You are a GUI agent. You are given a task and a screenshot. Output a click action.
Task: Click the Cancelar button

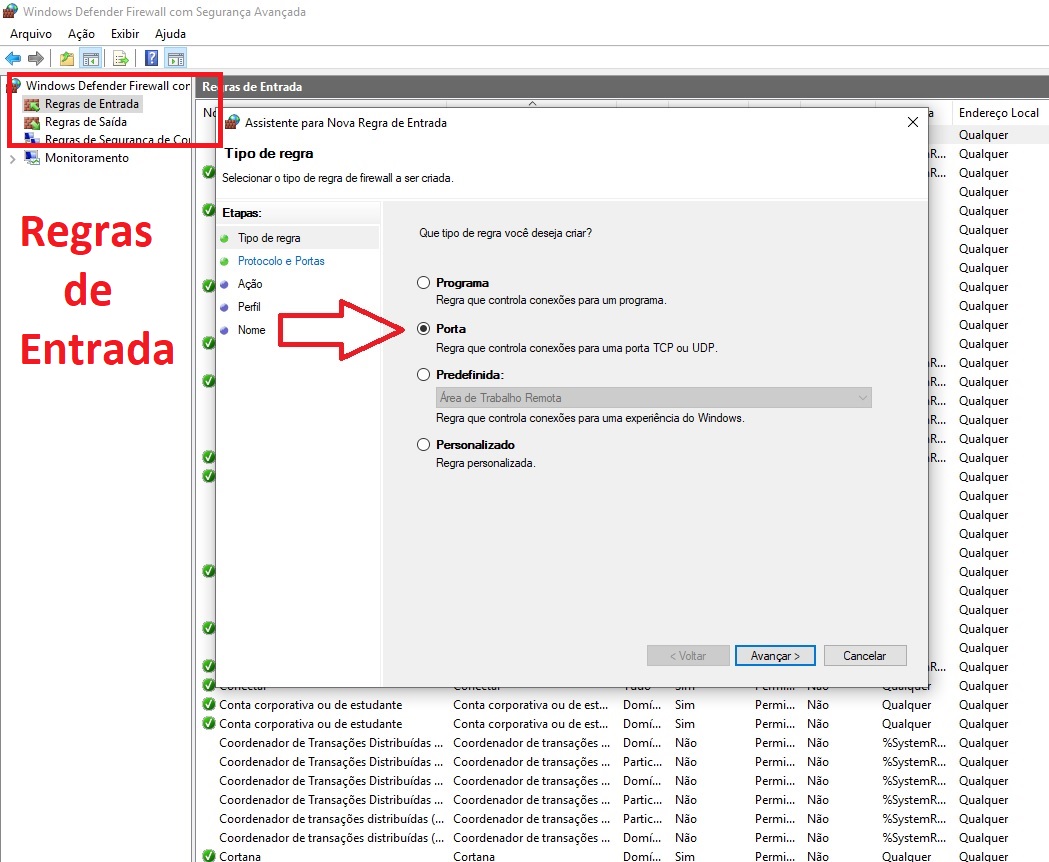(864, 656)
